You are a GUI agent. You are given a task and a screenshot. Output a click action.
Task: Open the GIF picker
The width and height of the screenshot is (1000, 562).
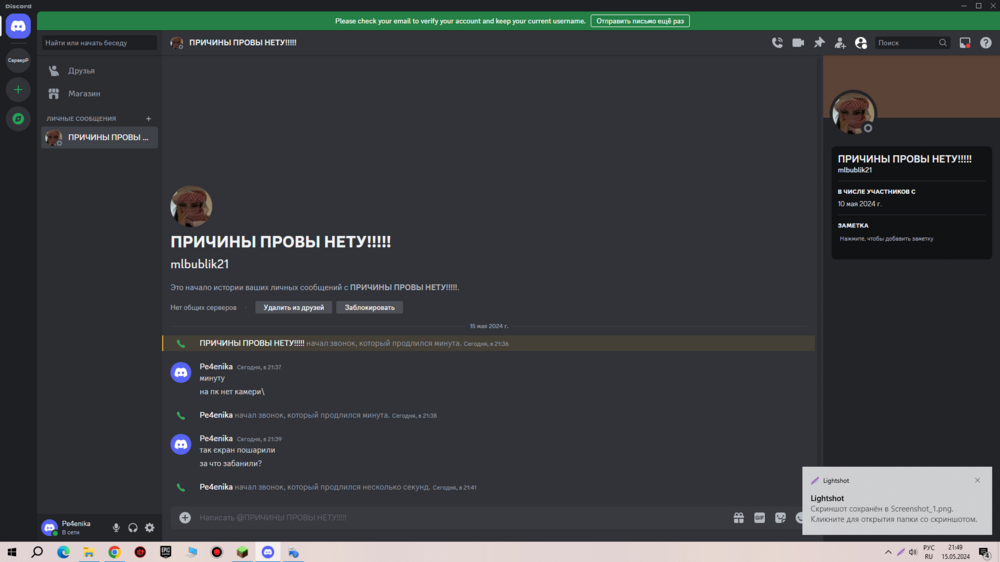point(760,517)
